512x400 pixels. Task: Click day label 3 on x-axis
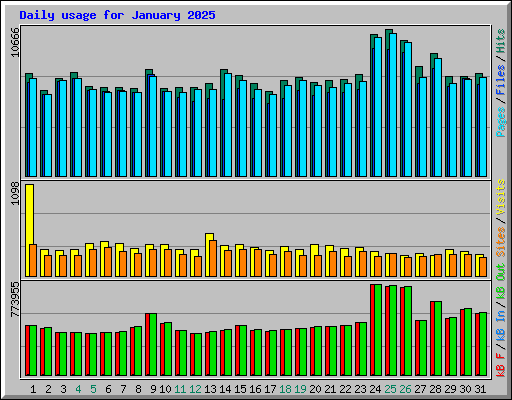(63, 389)
